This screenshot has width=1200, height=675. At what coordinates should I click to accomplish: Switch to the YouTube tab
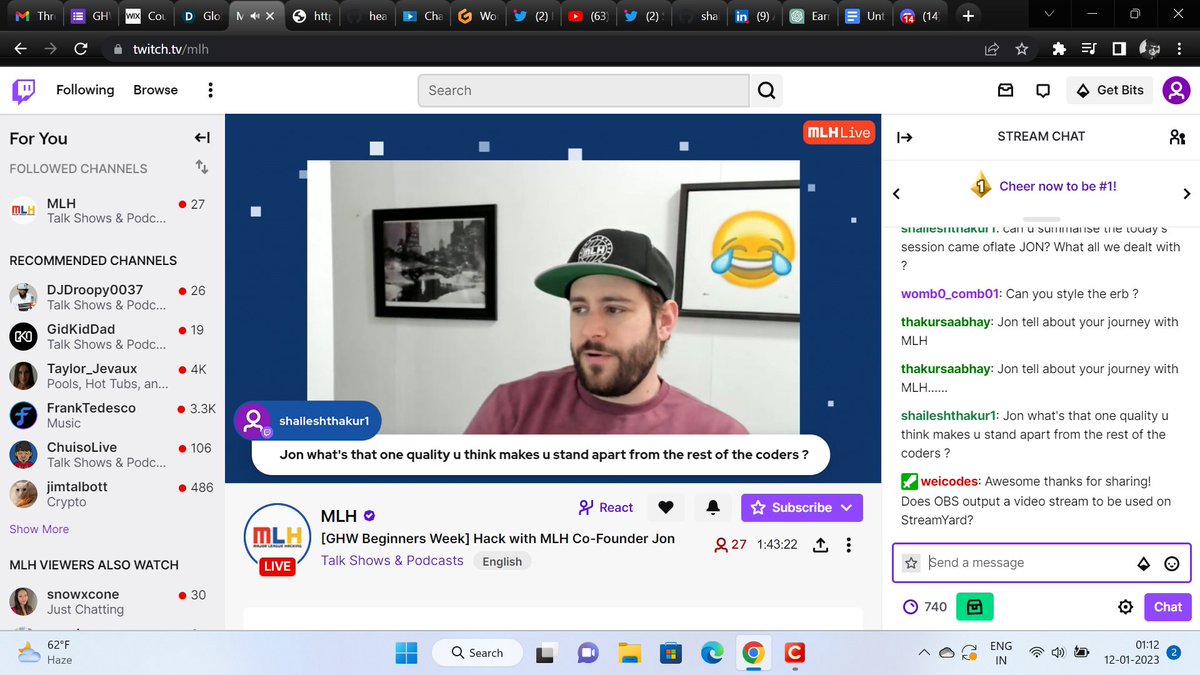587,16
